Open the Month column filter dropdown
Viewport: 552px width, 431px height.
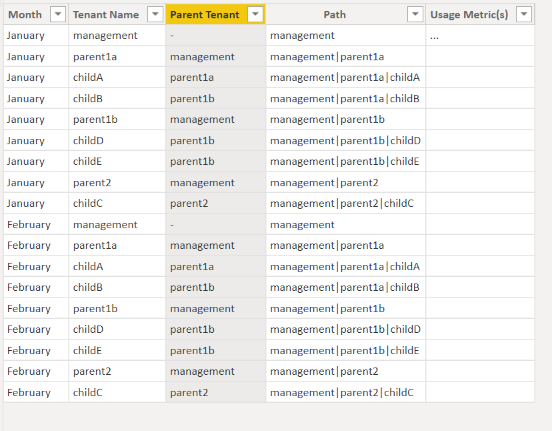pyautogui.click(x=58, y=14)
